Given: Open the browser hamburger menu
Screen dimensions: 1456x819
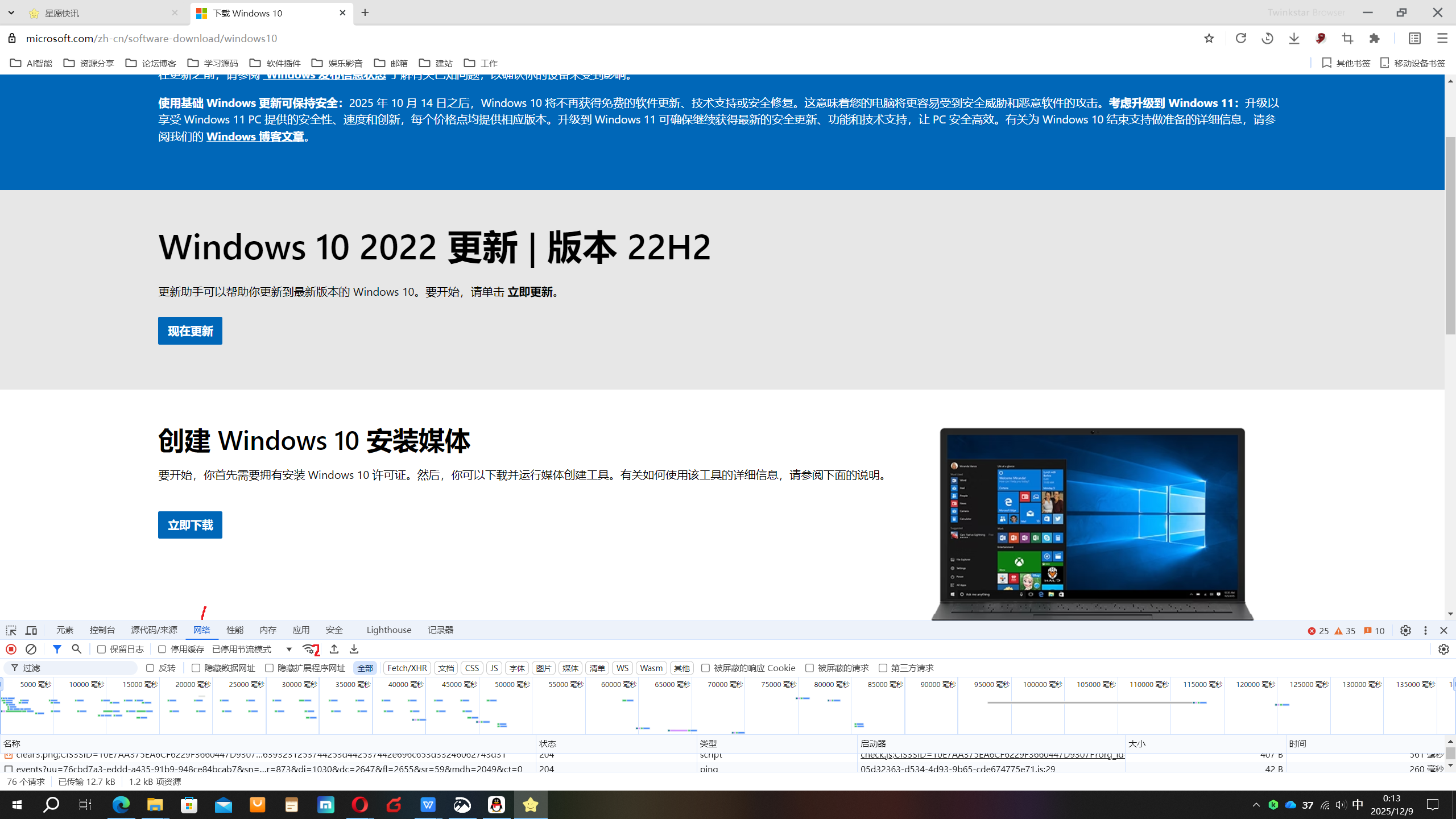Looking at the screenshot, I should coord(1442,38).
